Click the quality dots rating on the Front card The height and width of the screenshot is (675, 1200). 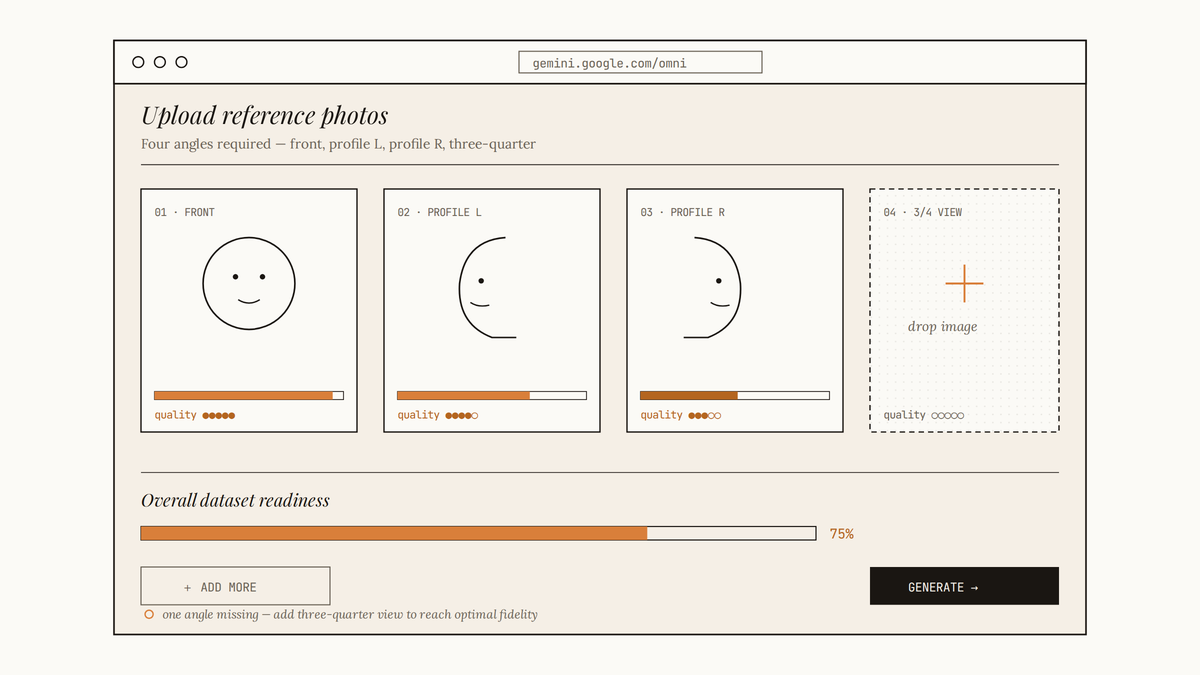tap(219, 415)
